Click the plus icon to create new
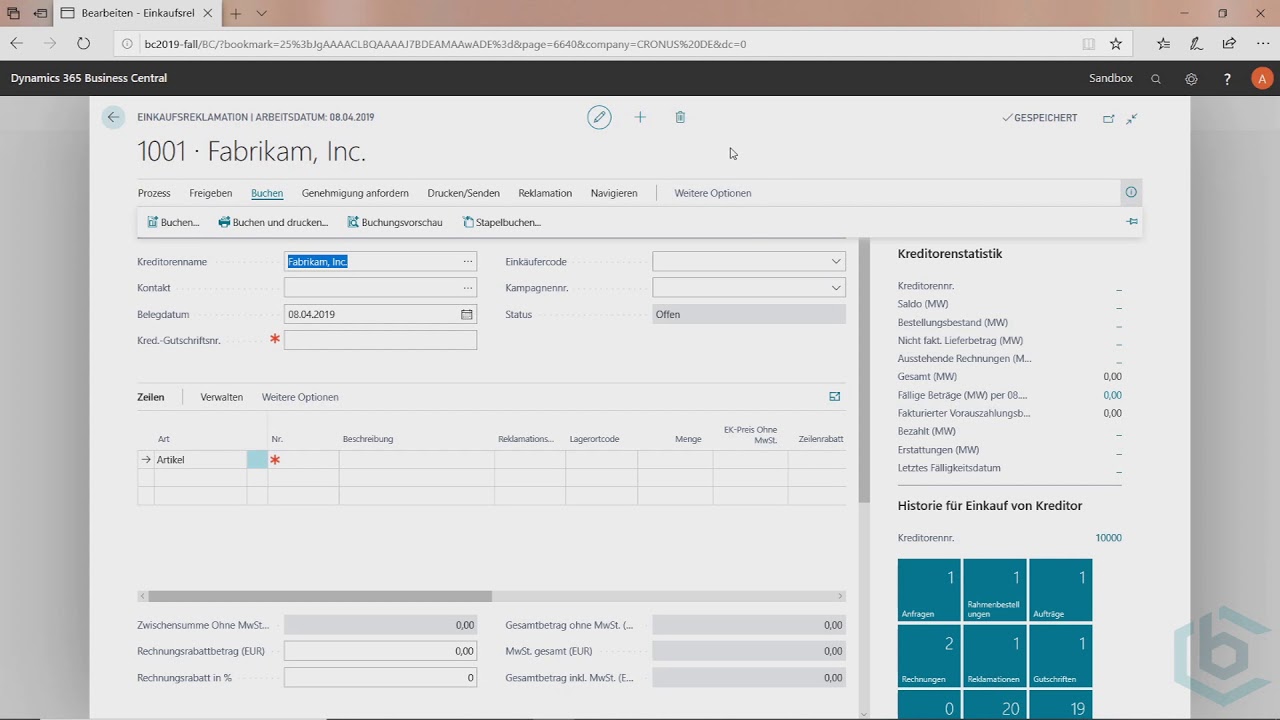Screen dimensions: 1280x720 (640, 117)
